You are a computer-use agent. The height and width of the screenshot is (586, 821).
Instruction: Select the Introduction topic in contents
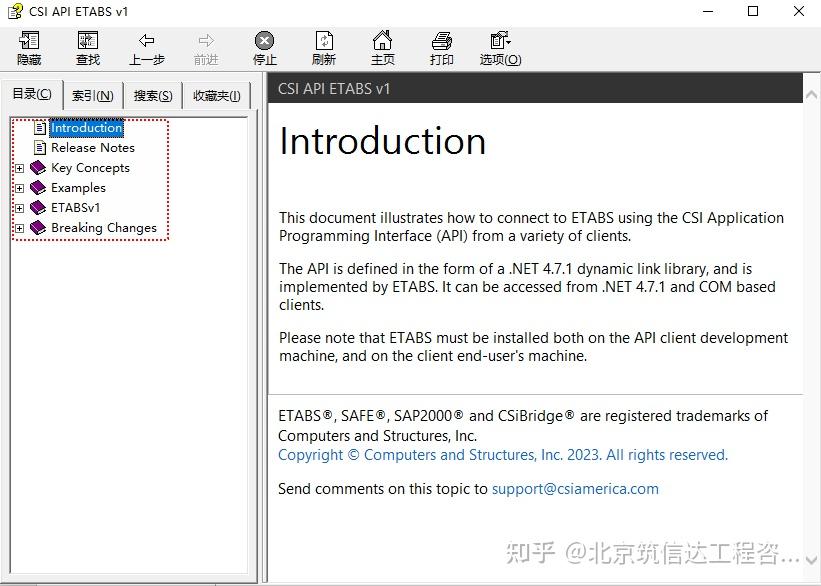pos(87,128)
